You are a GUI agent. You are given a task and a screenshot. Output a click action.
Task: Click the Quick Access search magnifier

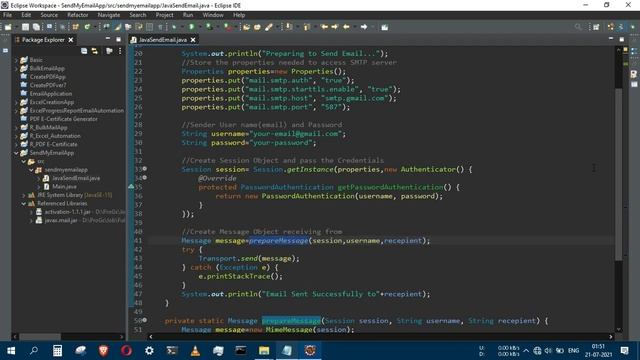pyautogui.click(x=578, y=27)
